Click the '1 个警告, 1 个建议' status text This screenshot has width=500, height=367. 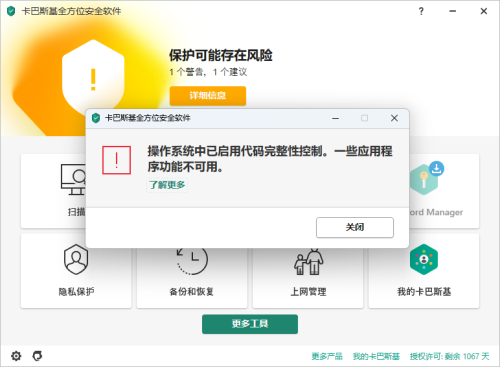208,72
